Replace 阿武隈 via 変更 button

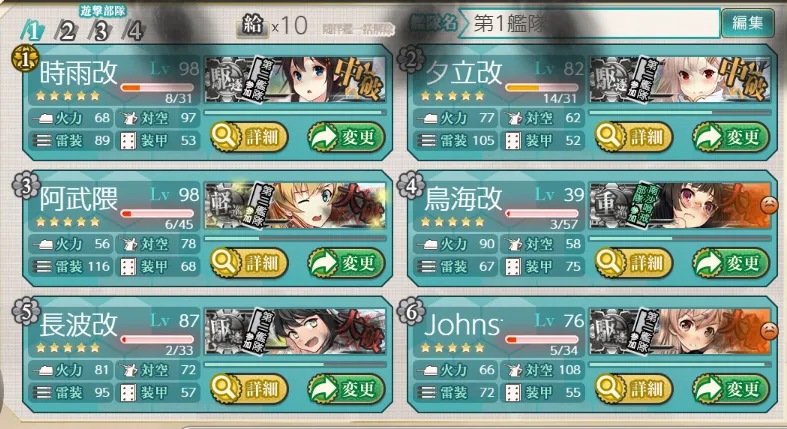[x=346, y=262]
